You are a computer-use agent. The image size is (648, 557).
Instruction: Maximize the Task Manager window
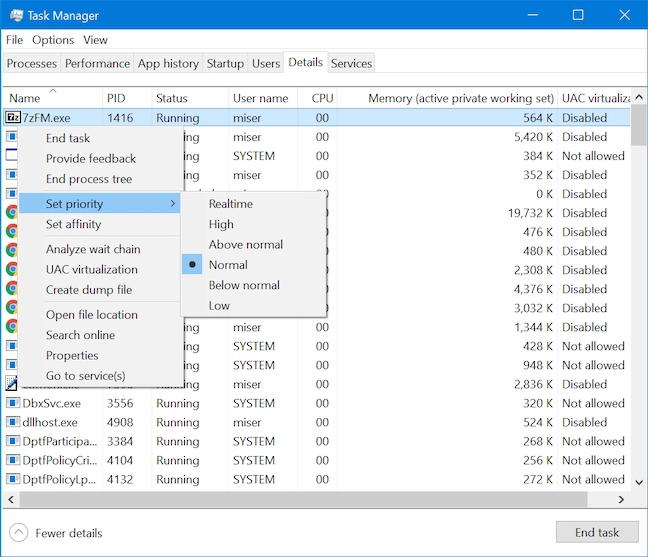[578, 15]
